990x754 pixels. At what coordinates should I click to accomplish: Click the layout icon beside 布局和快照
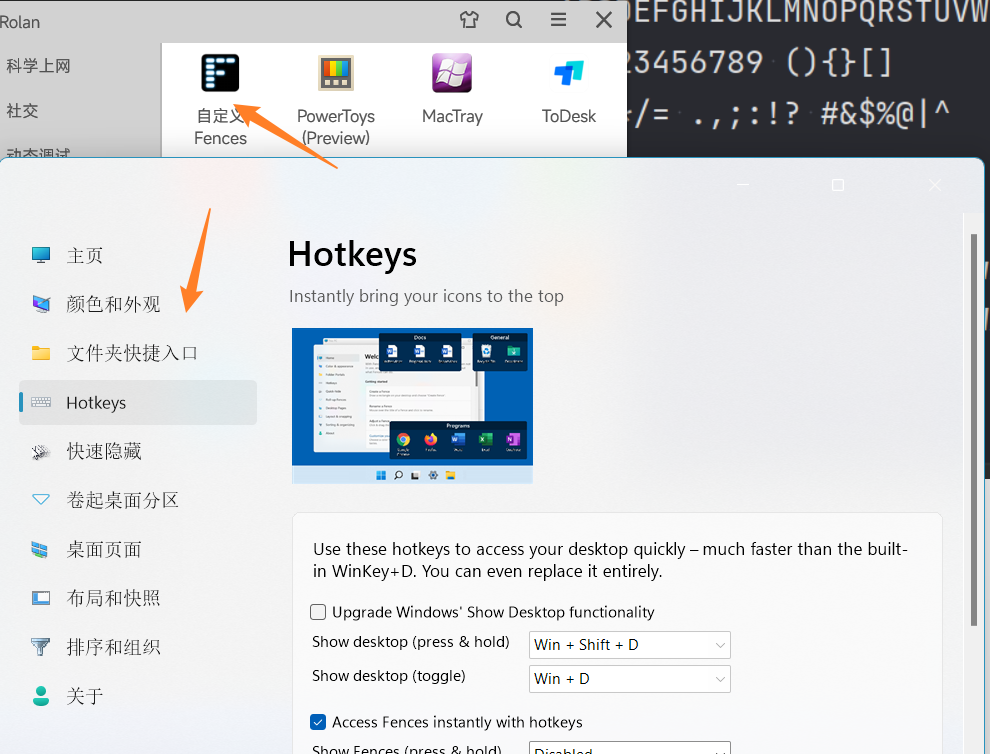coord(41,598)
